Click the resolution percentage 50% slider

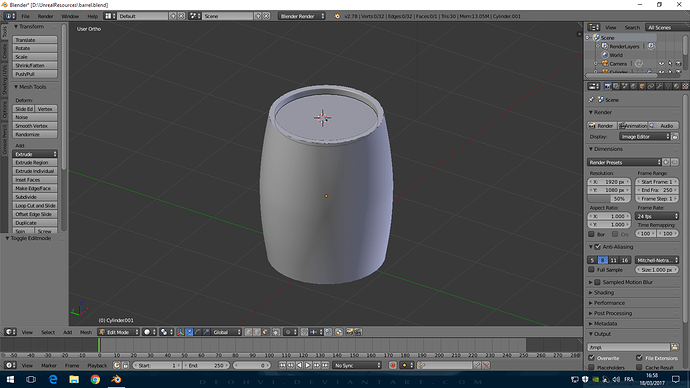pos(609,198)
